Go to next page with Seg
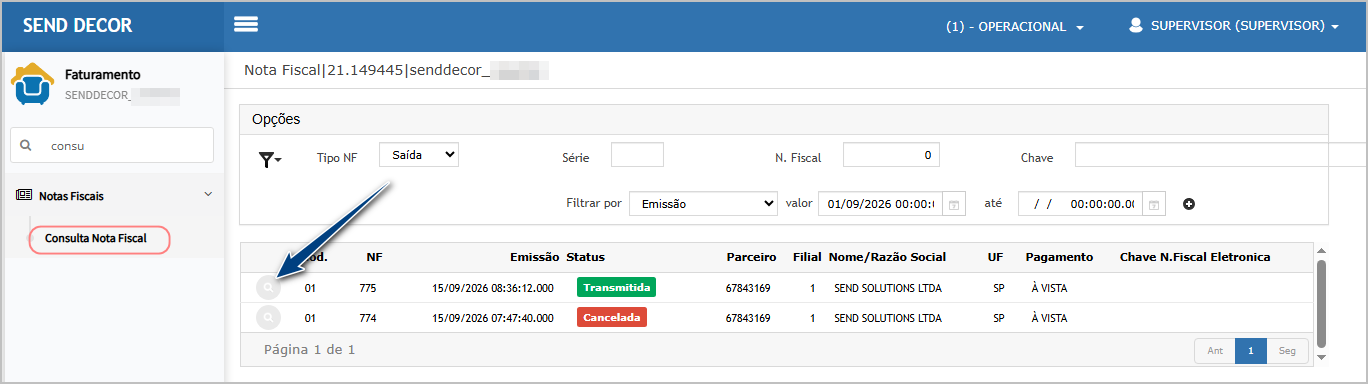Screen dimensions: 1368x384 coord(1288,351)
